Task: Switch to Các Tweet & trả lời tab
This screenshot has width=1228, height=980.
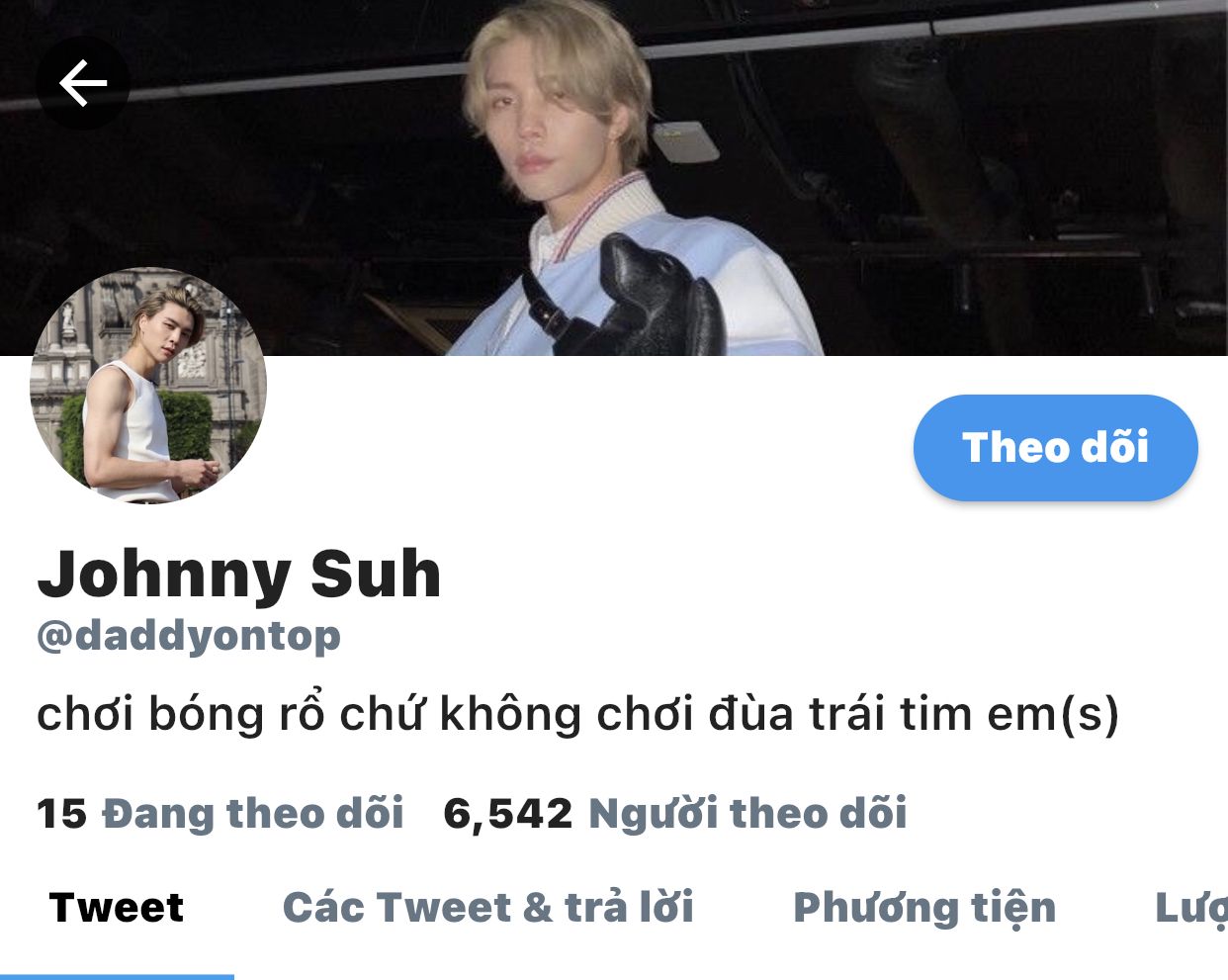Action: click(487, 907)
